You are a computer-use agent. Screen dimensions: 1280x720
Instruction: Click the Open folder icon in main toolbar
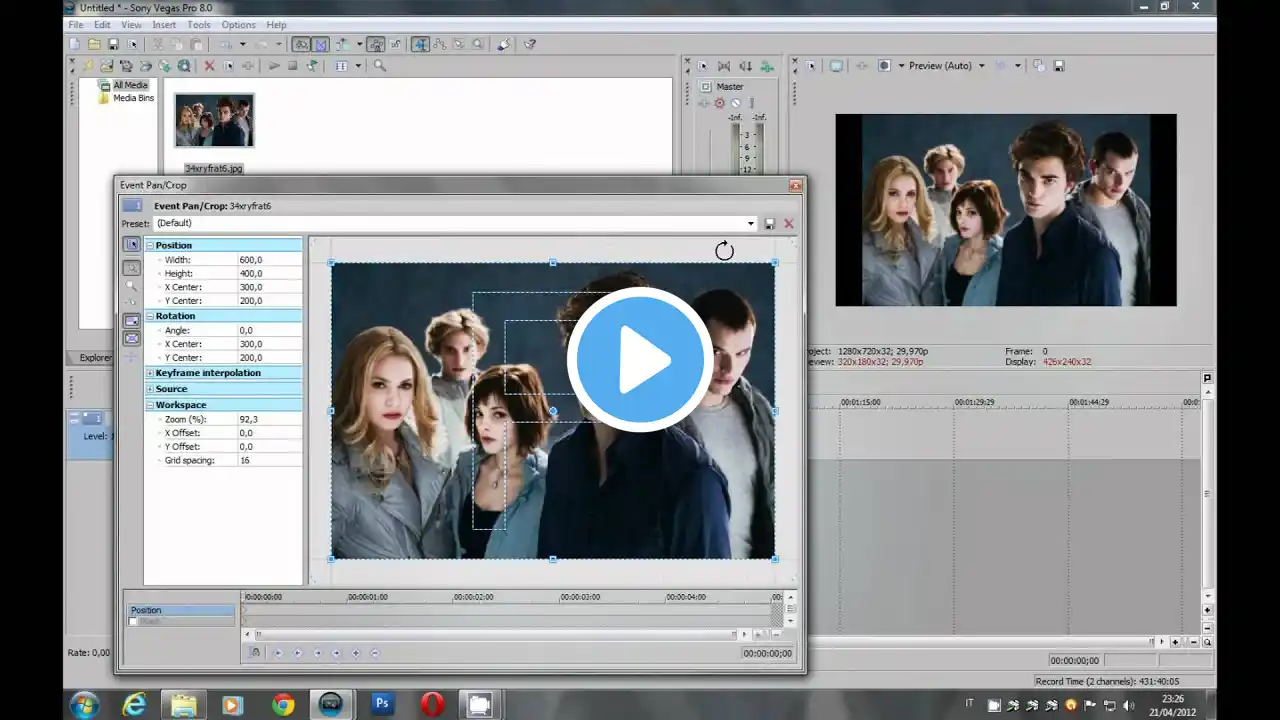tap(94, 44)
